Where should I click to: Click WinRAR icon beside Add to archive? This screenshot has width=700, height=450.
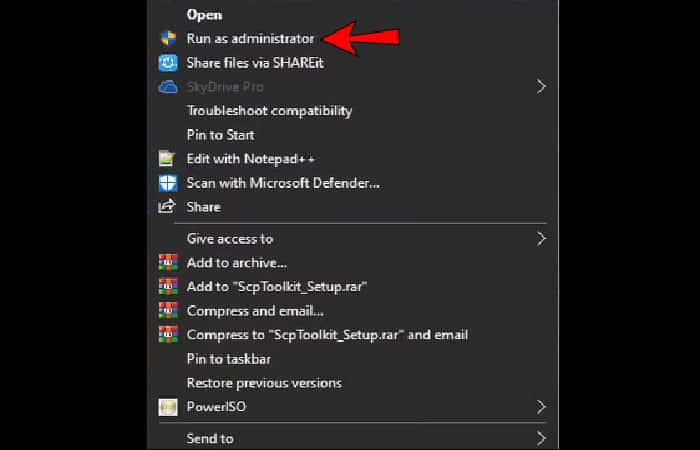pyautogui.click(x=168, y=262)
